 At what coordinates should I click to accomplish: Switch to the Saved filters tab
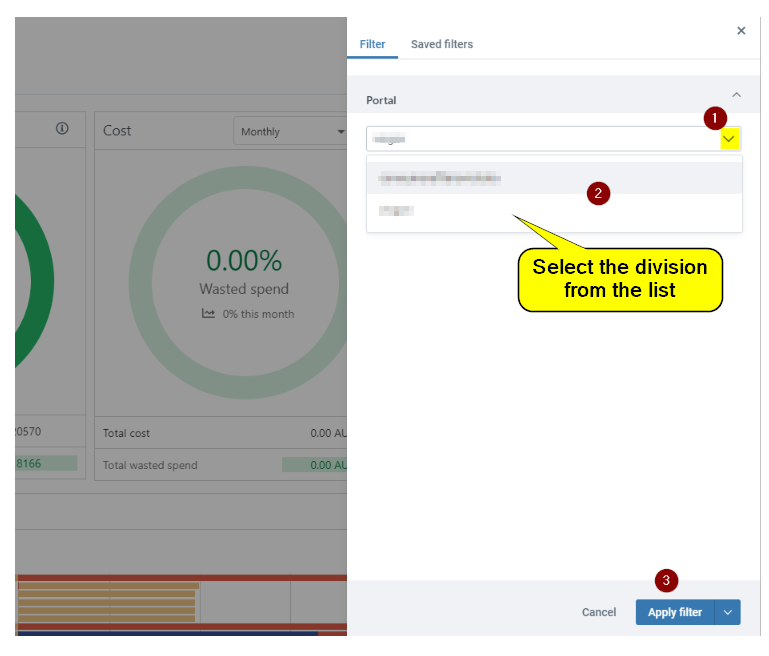coord(442,44)
